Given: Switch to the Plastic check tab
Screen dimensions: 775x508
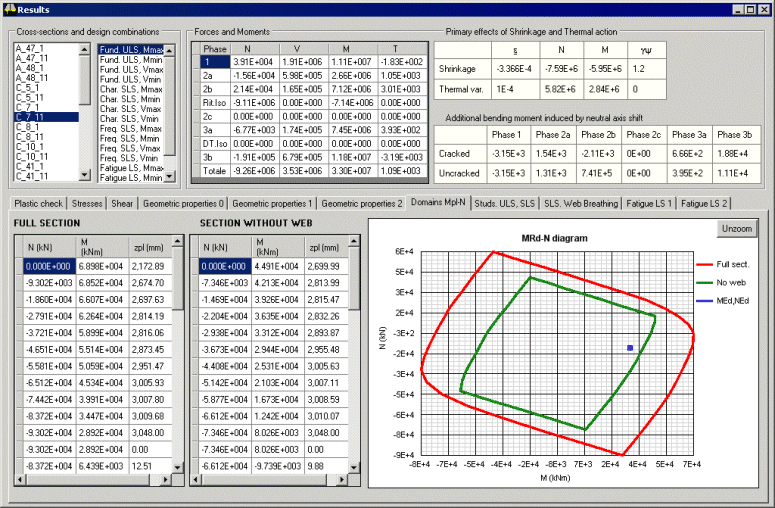Looking at the screenshot, I should 39,203.
